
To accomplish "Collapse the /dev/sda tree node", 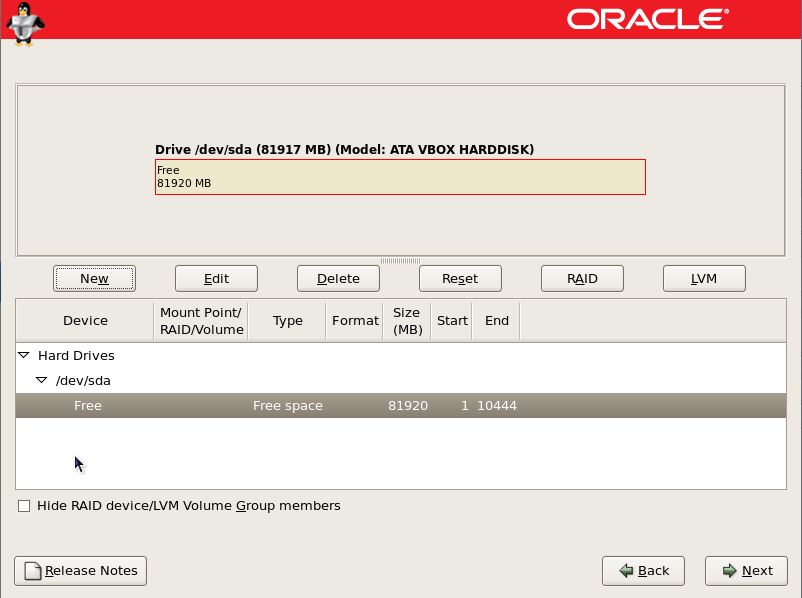I will [x=41, y=380].
